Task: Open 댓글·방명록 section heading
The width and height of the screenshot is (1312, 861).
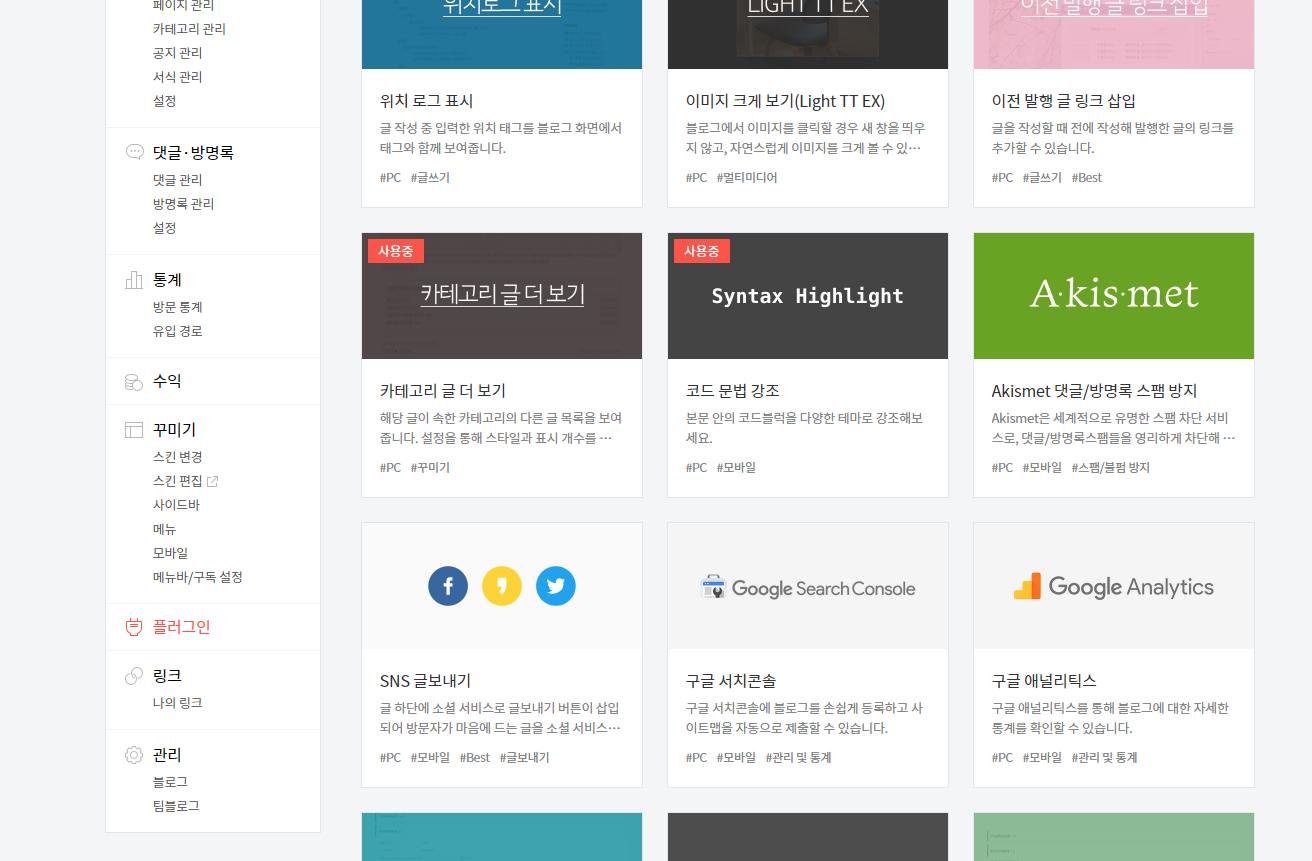Action: (x=193, y=153)
